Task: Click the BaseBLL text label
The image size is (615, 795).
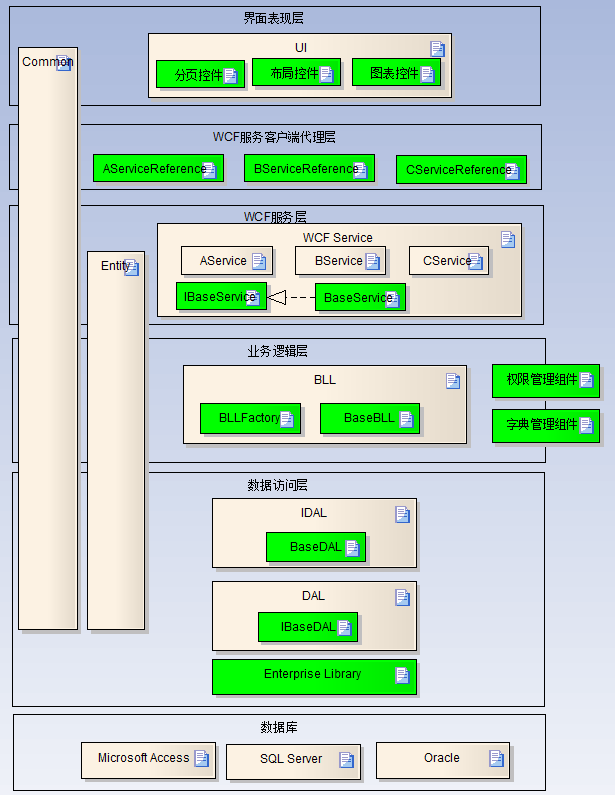Action: tap(369, 418)
